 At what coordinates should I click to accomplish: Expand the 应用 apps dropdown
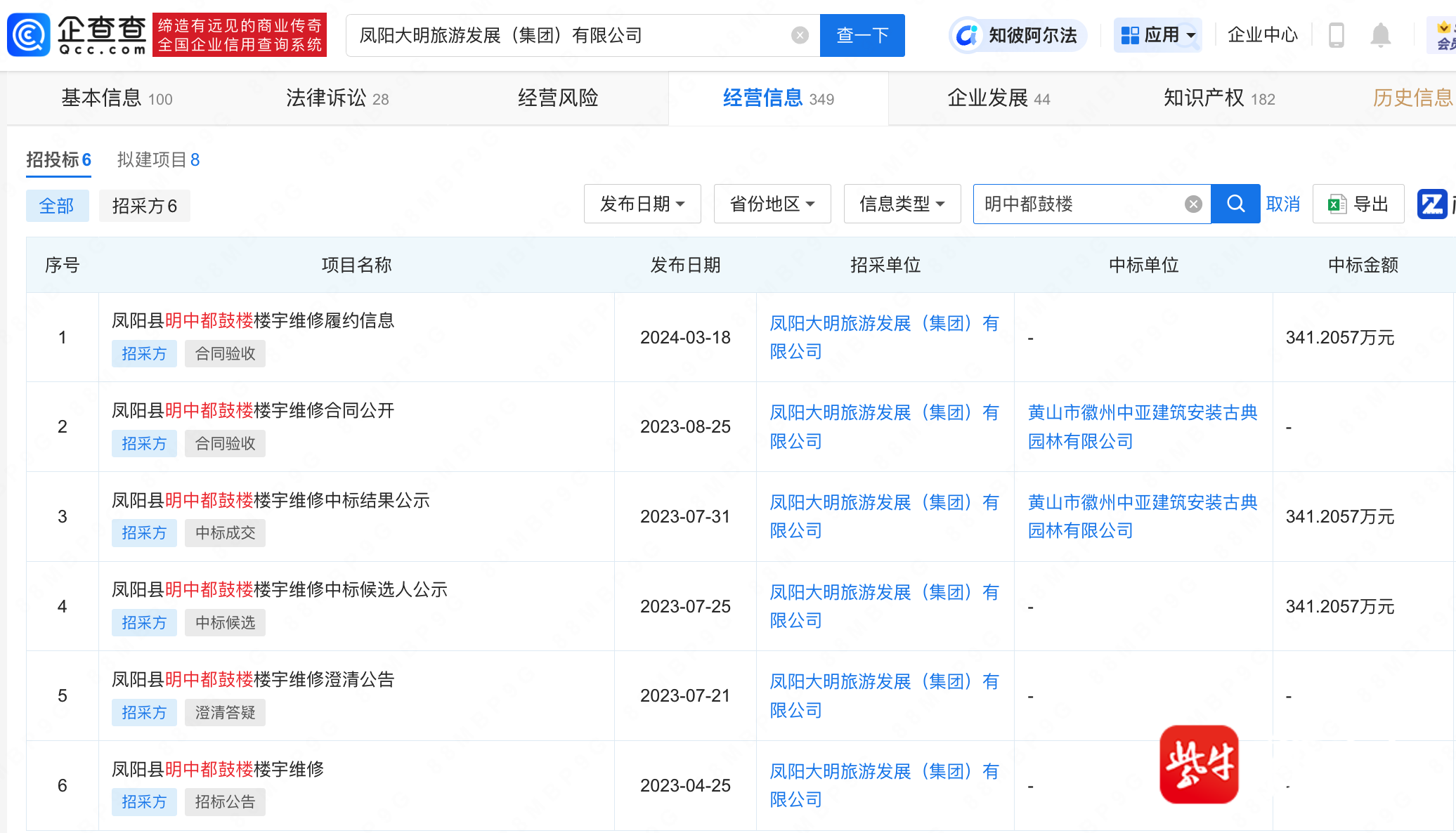pyautogui.click(x=1157, y=35)
